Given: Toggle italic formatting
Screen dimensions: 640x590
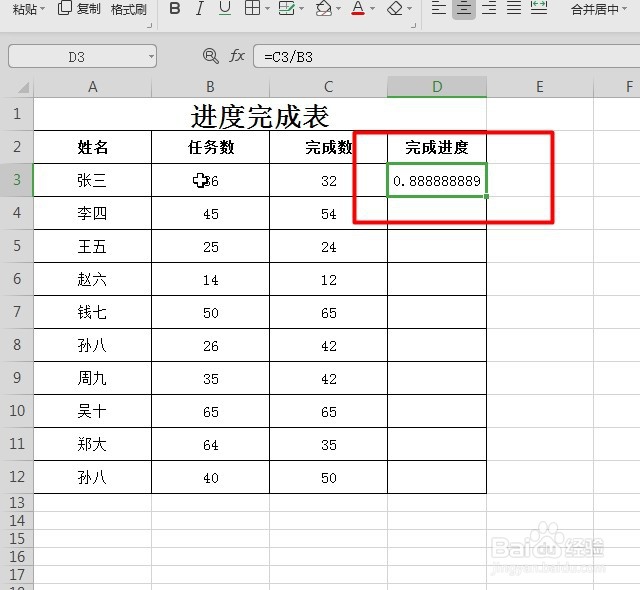Looking at the screenshot, I should click(199, 8).
